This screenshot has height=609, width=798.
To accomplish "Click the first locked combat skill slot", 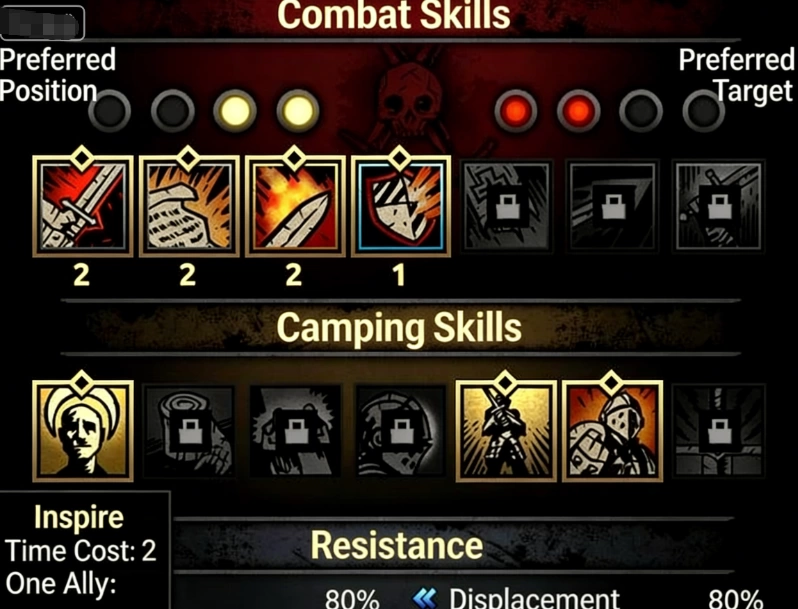I will pyautogui.click(x=507, y=206).
